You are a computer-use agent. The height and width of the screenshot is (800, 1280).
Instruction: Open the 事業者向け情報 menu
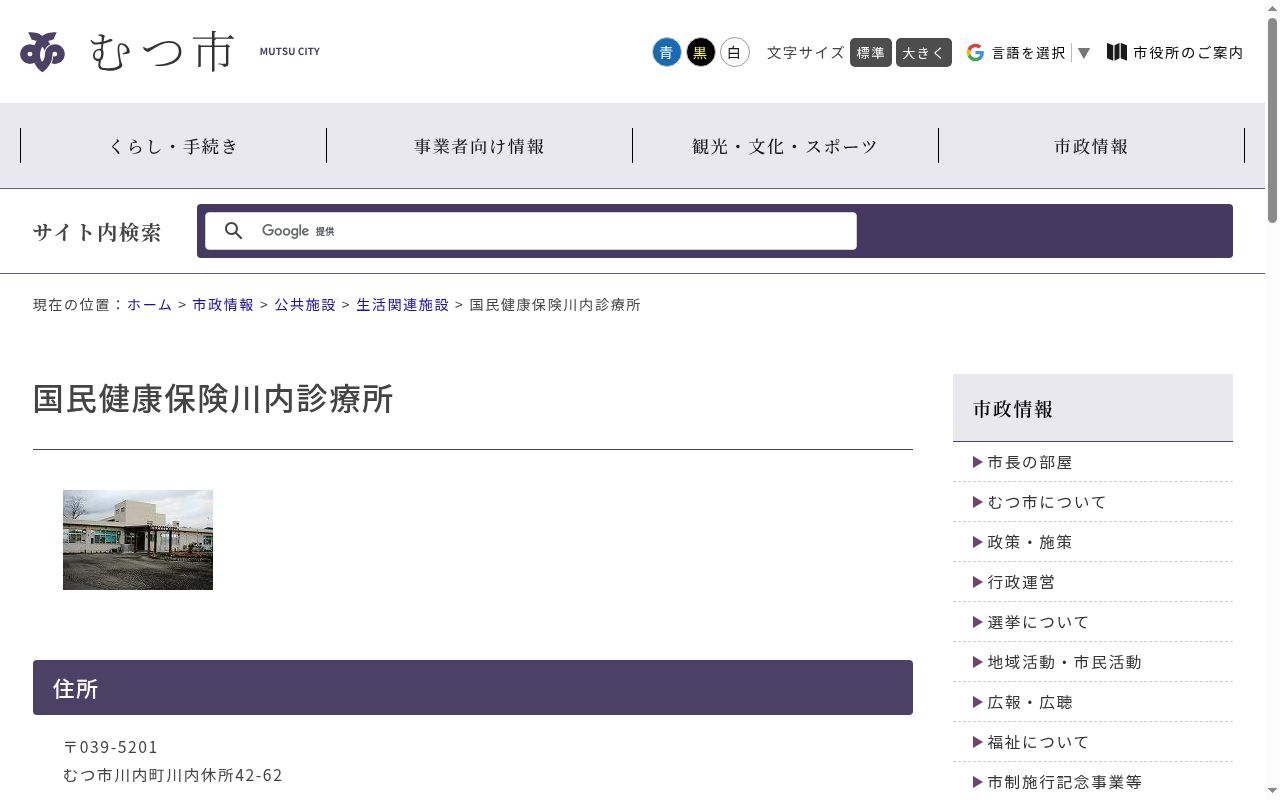(480, 146)
